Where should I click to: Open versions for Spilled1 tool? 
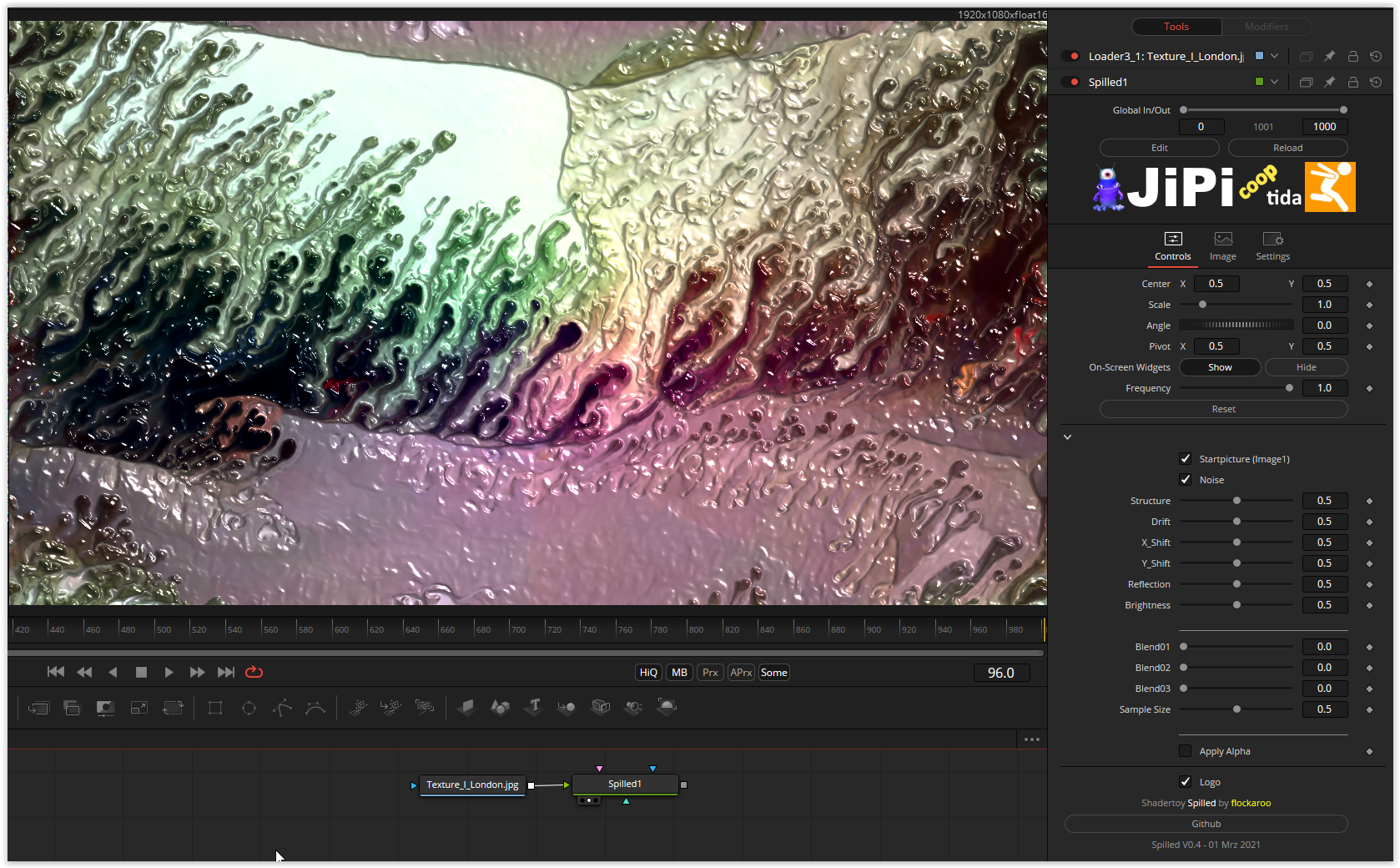click(x=1307, y=82)
